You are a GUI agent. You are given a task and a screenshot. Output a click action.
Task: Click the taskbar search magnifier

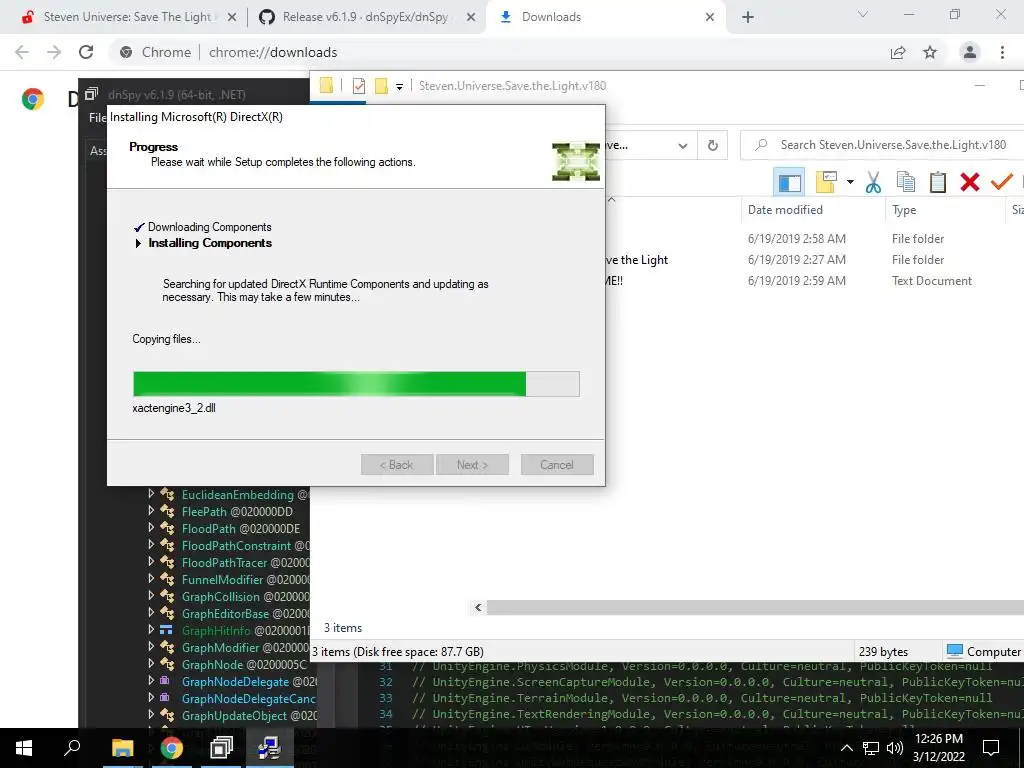[72, 748]
